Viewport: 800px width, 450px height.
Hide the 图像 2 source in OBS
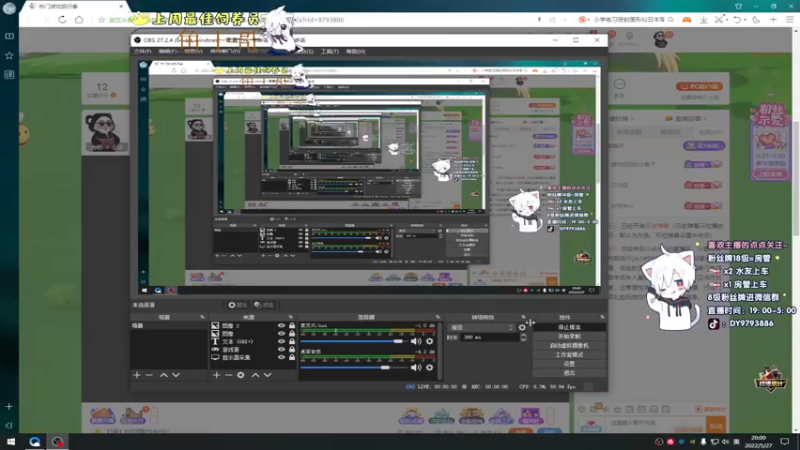[x=281, y=326]
